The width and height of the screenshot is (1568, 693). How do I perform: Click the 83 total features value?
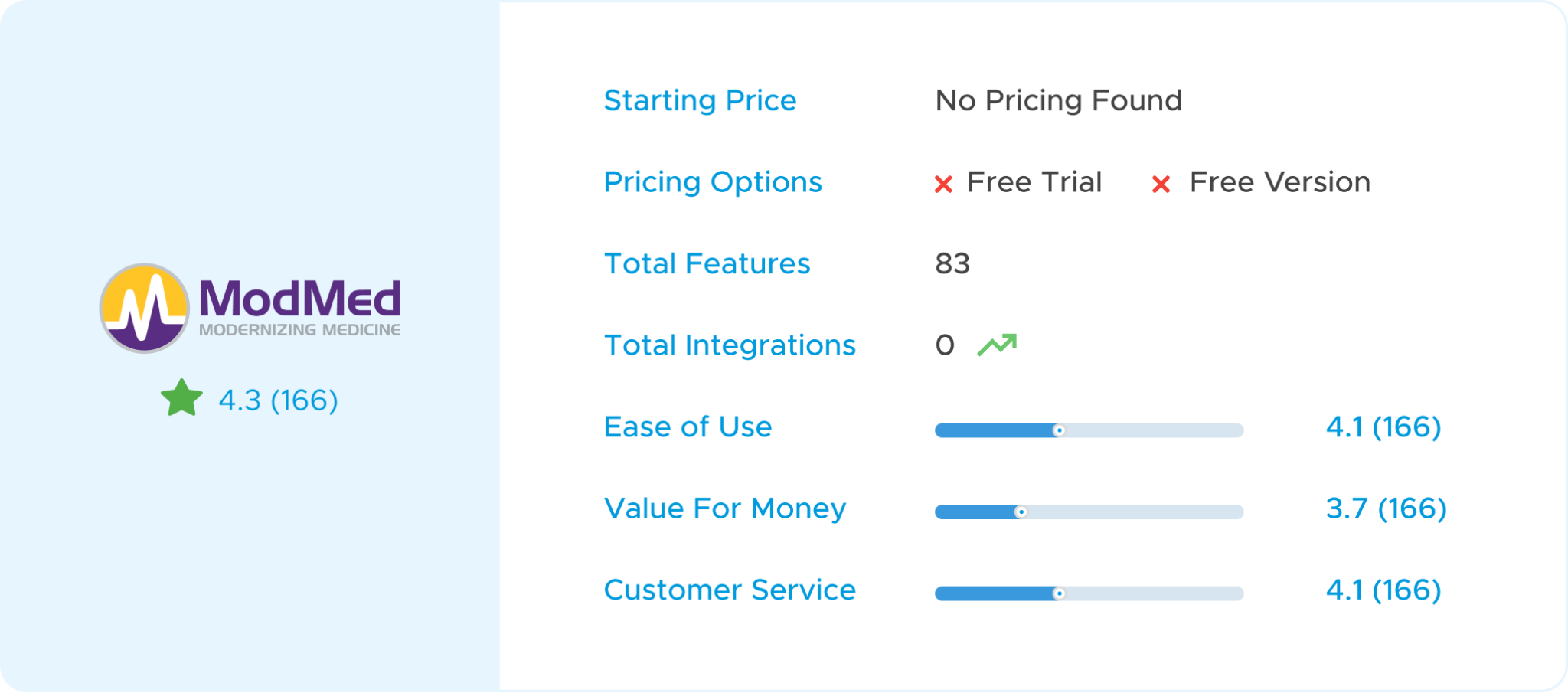click(952, 263)
